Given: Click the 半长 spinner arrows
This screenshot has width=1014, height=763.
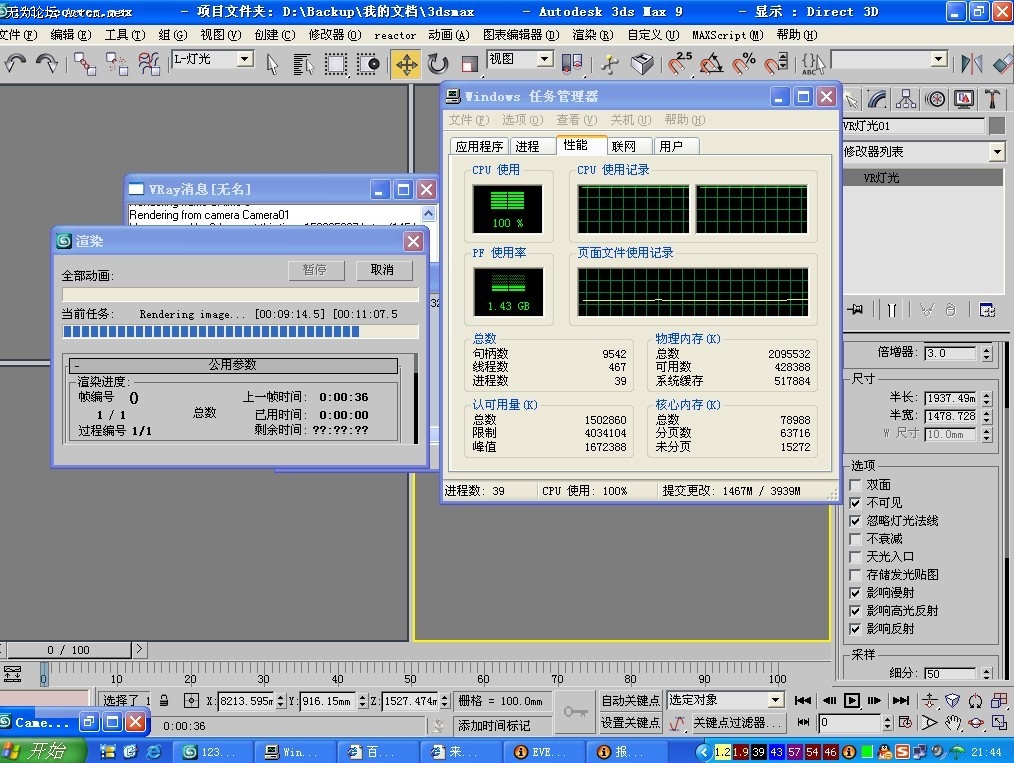Looking at the screenshot, I should pyautogui.click(x=986, y=398).
